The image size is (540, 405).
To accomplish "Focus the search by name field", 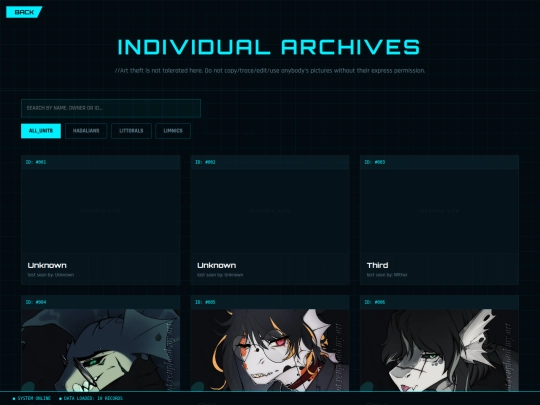I will pos(111,108).
